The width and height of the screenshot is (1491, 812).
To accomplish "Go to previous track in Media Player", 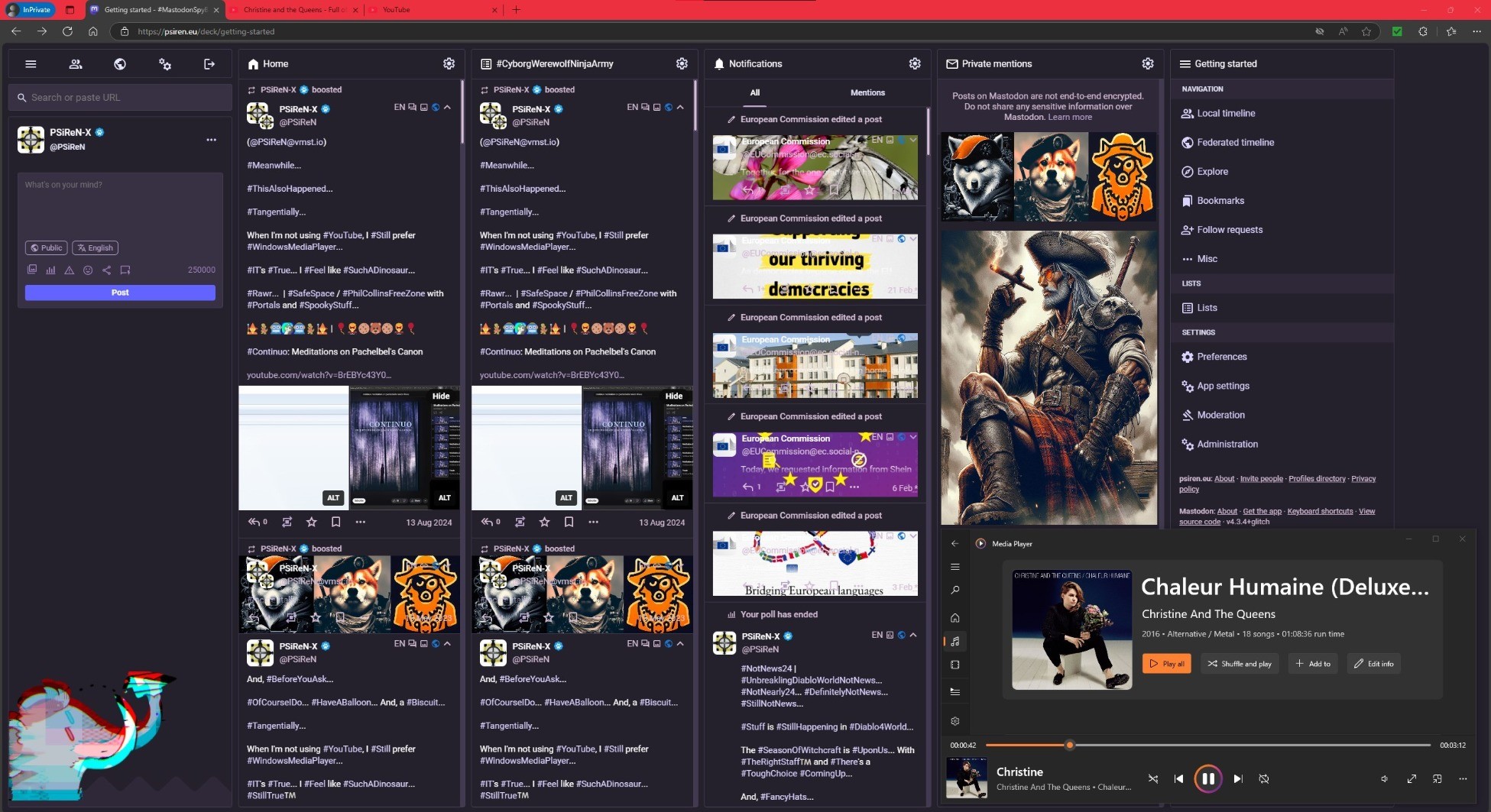I will (x=1178, y=778).
